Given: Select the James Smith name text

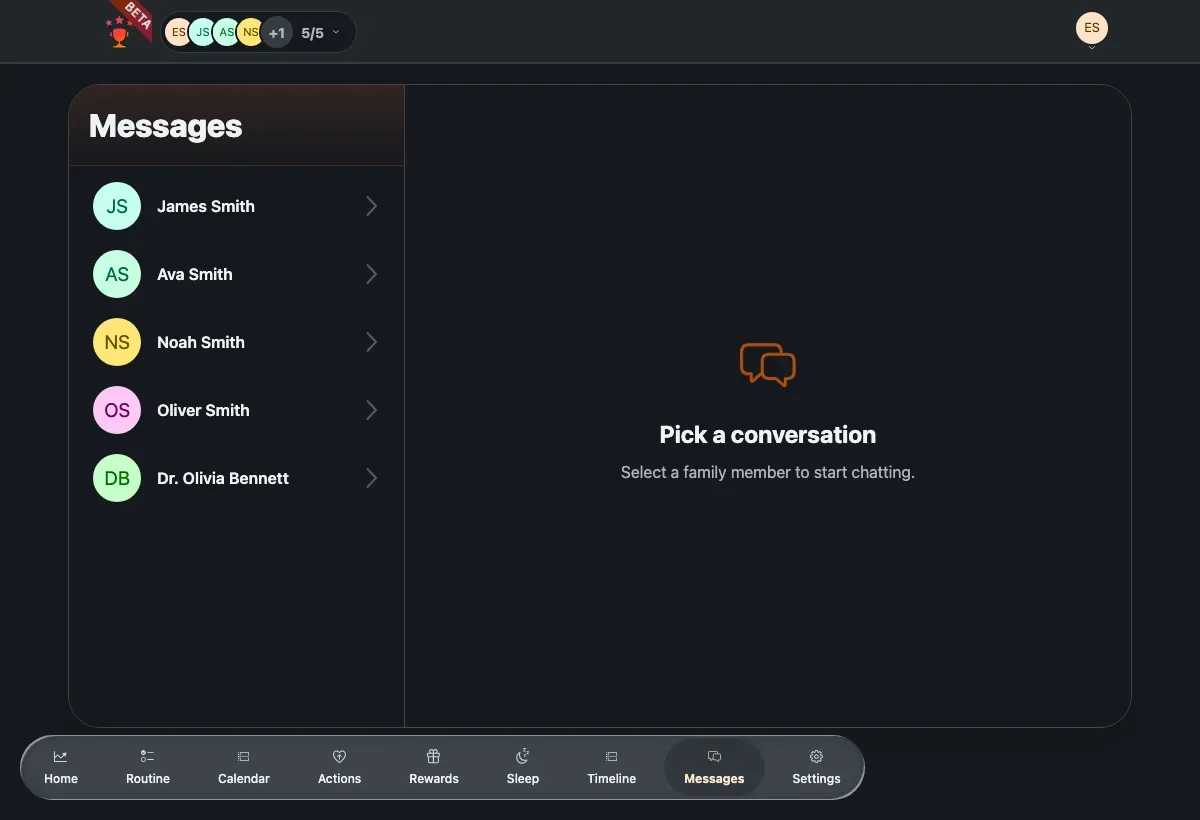Looking at the screenshot, I should tap(206, 206).
